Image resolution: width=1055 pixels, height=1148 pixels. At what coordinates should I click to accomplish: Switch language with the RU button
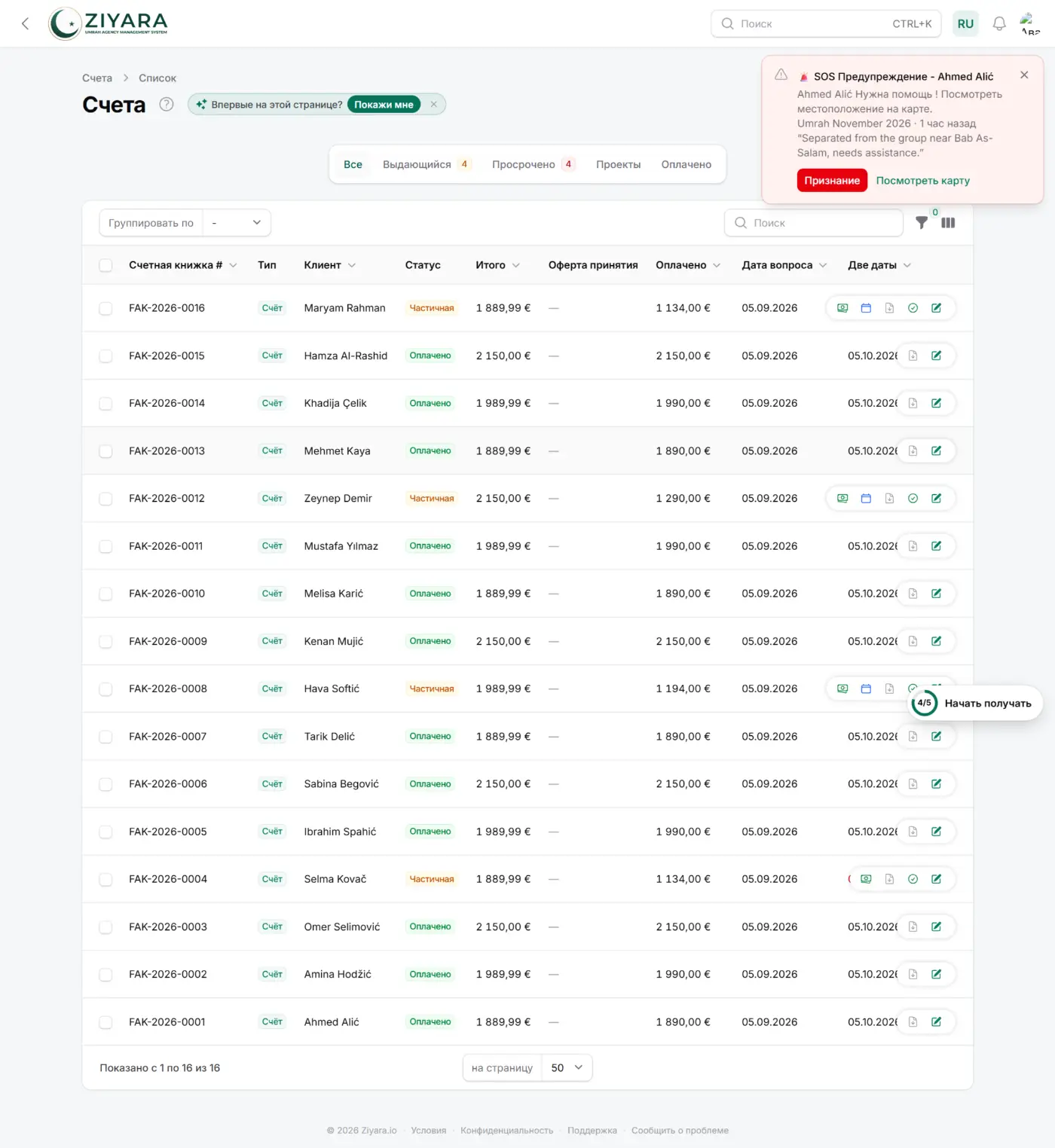click(965, 23)
